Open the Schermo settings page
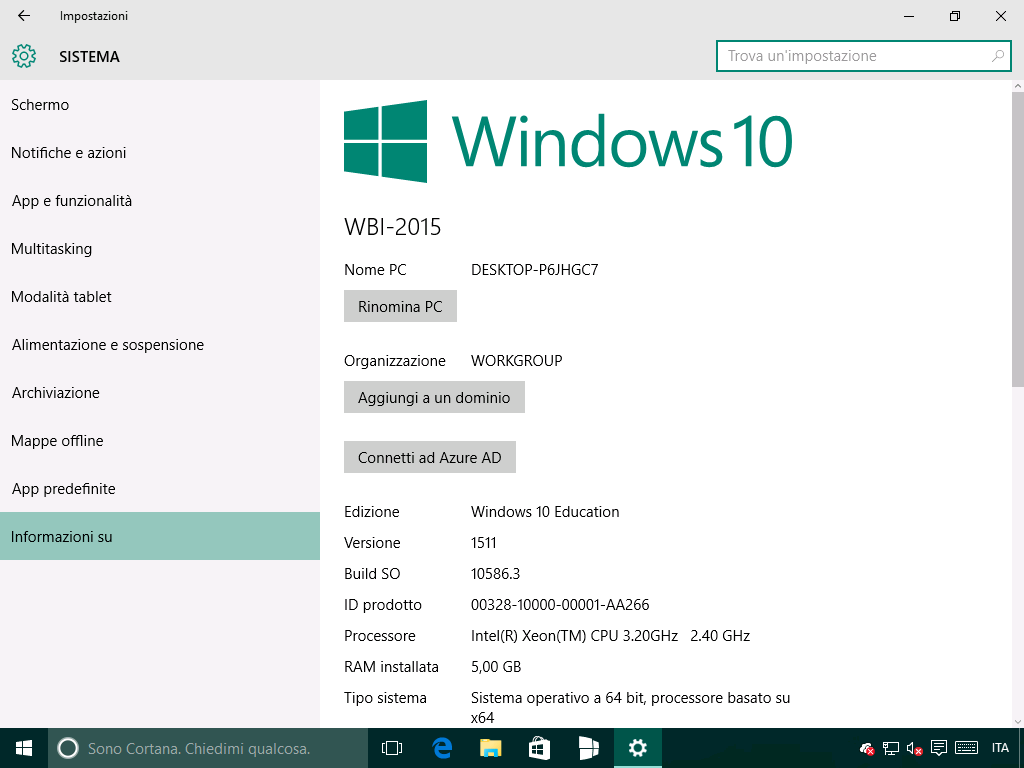 click(160, 104)
